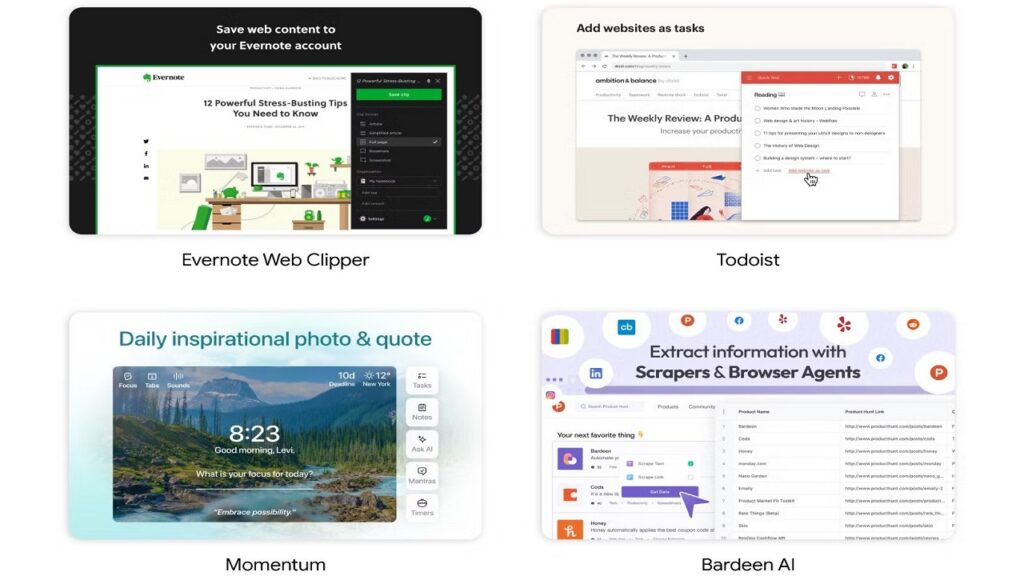Check off '11 tips for presenting' task
This screenshot has height=576, width=1024.
point(758,133)
